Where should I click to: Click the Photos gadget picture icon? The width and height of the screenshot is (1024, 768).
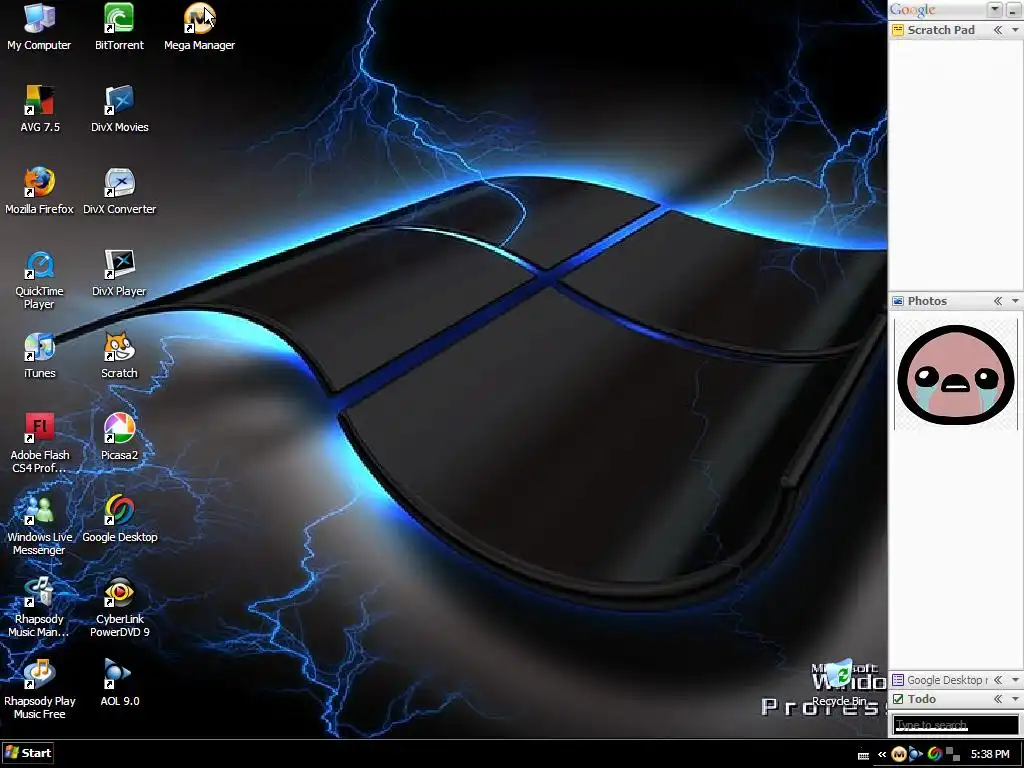click(x=898, y=301)
